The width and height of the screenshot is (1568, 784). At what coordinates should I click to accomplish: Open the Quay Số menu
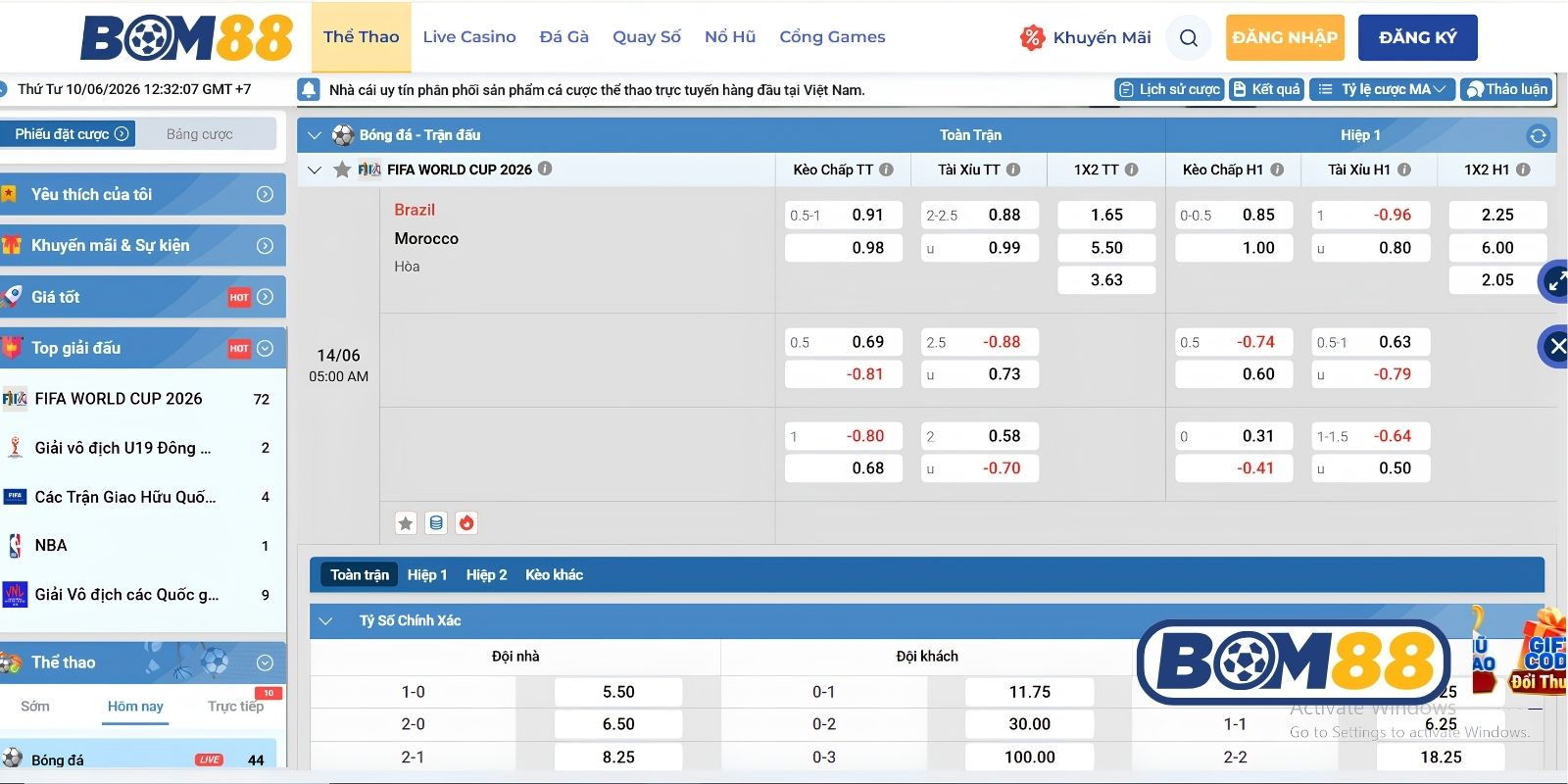click(x=647, y=37)
